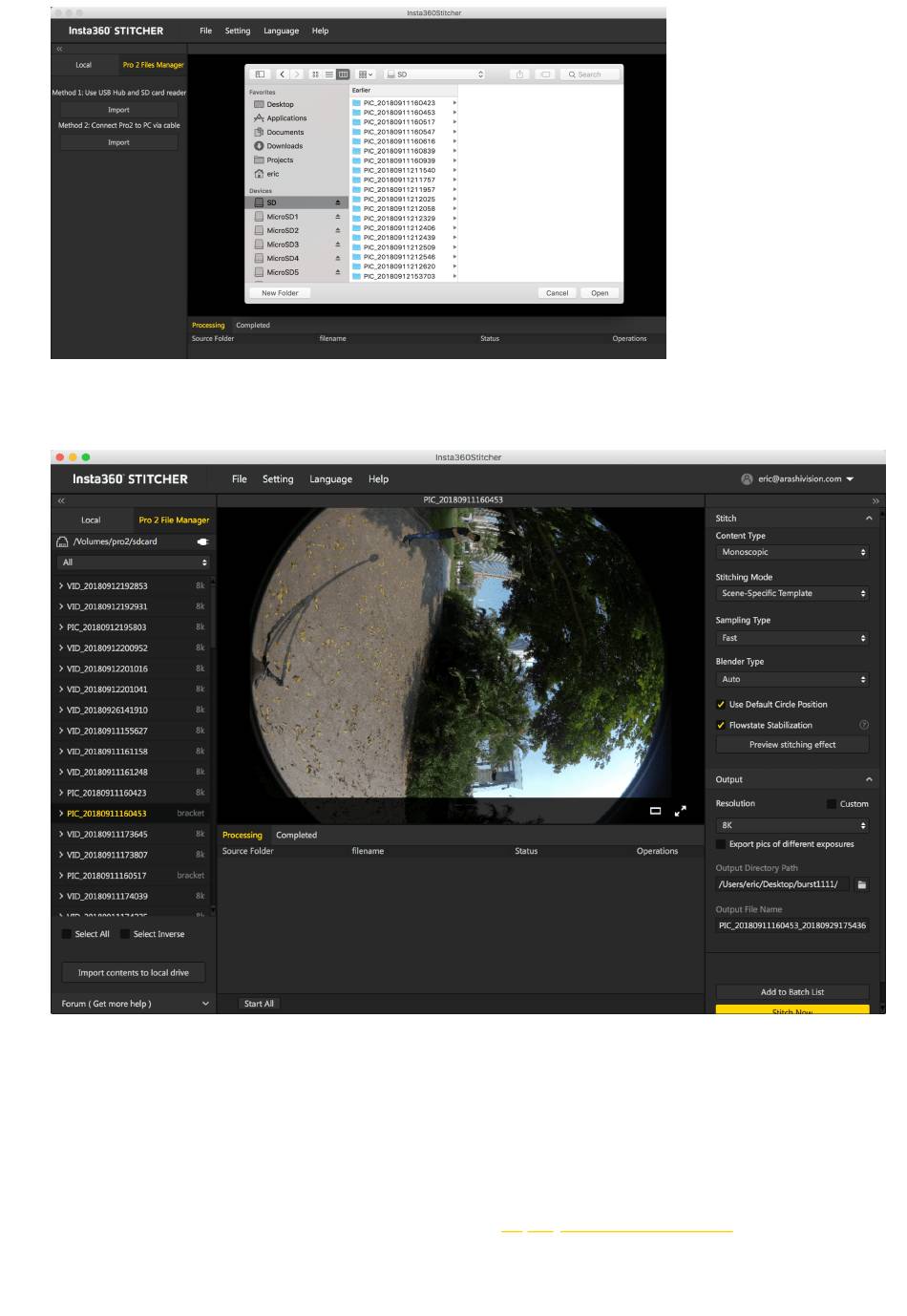Click the Output Directory Path field

click(x=783, y=884)
